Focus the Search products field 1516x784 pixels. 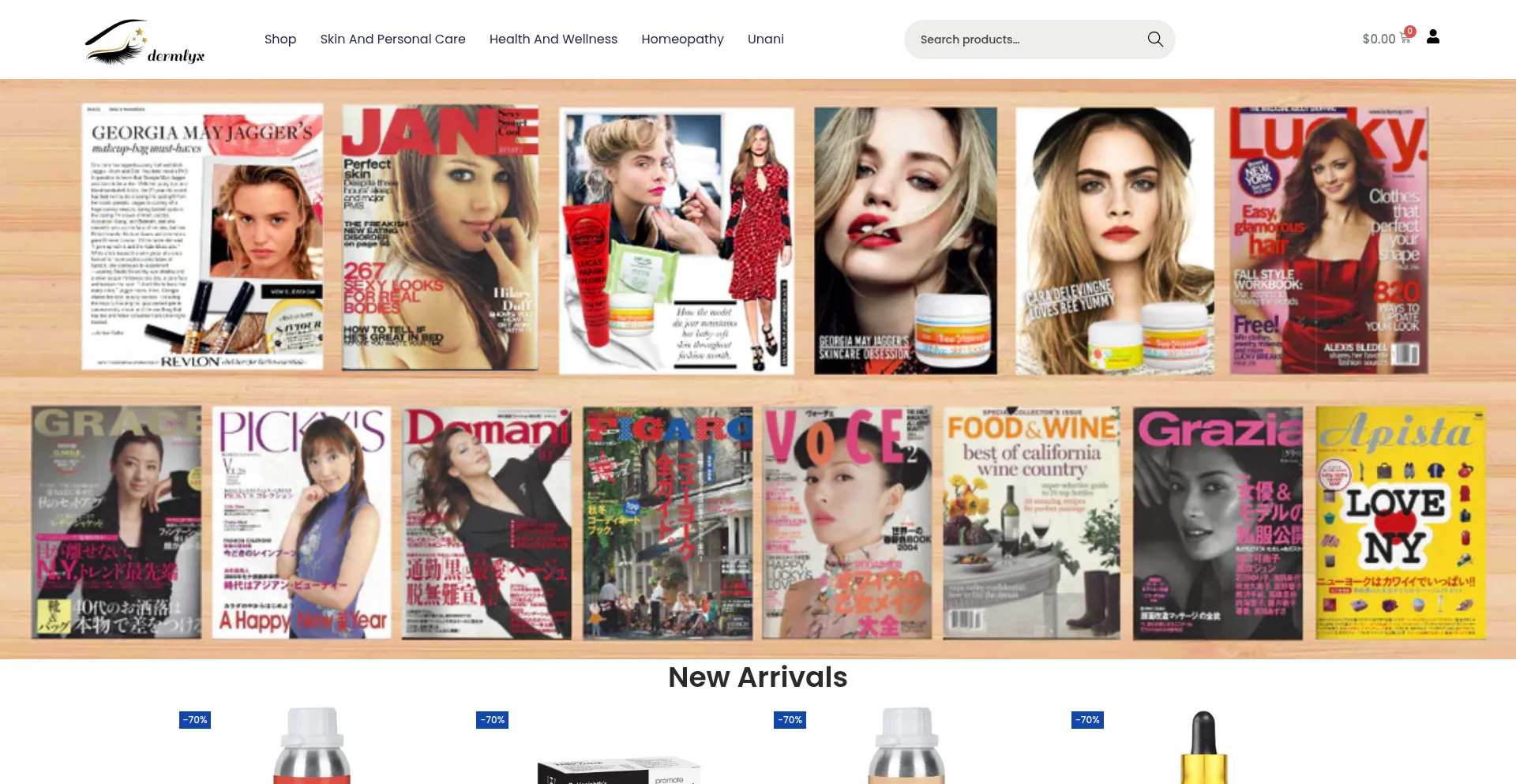1026,39
